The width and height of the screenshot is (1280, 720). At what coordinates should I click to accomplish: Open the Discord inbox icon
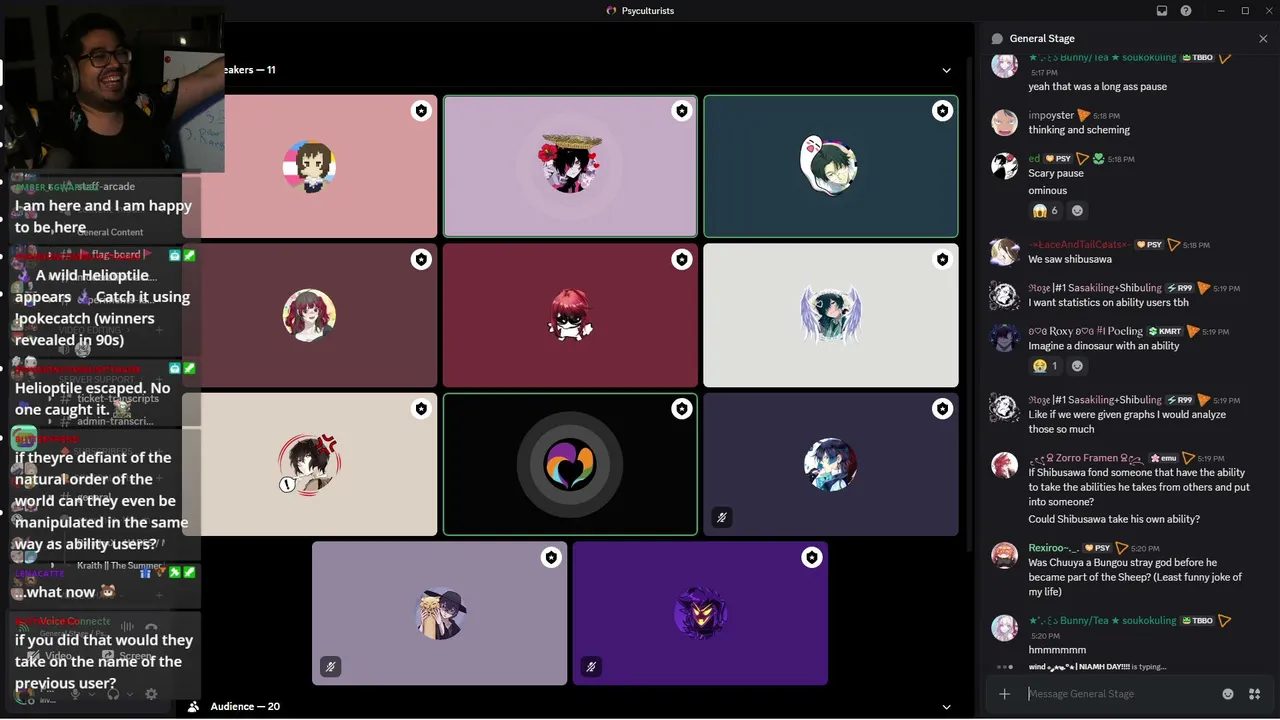tap(1162, 11)
